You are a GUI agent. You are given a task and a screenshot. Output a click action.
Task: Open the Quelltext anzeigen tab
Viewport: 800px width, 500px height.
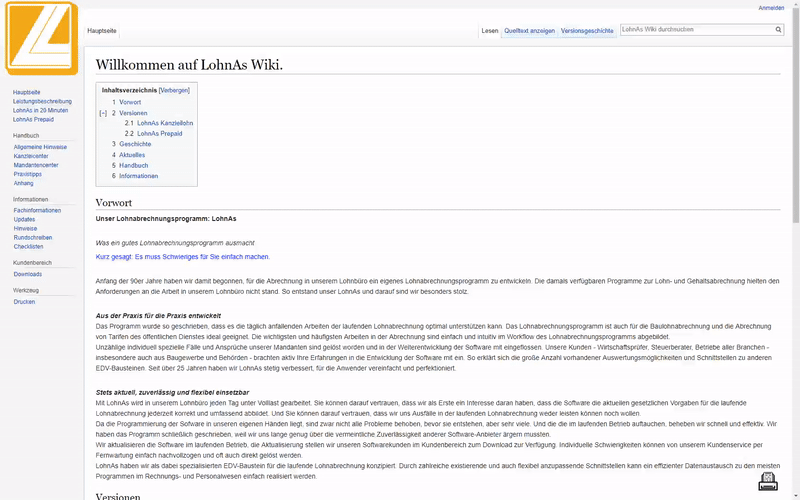[529, 31]
